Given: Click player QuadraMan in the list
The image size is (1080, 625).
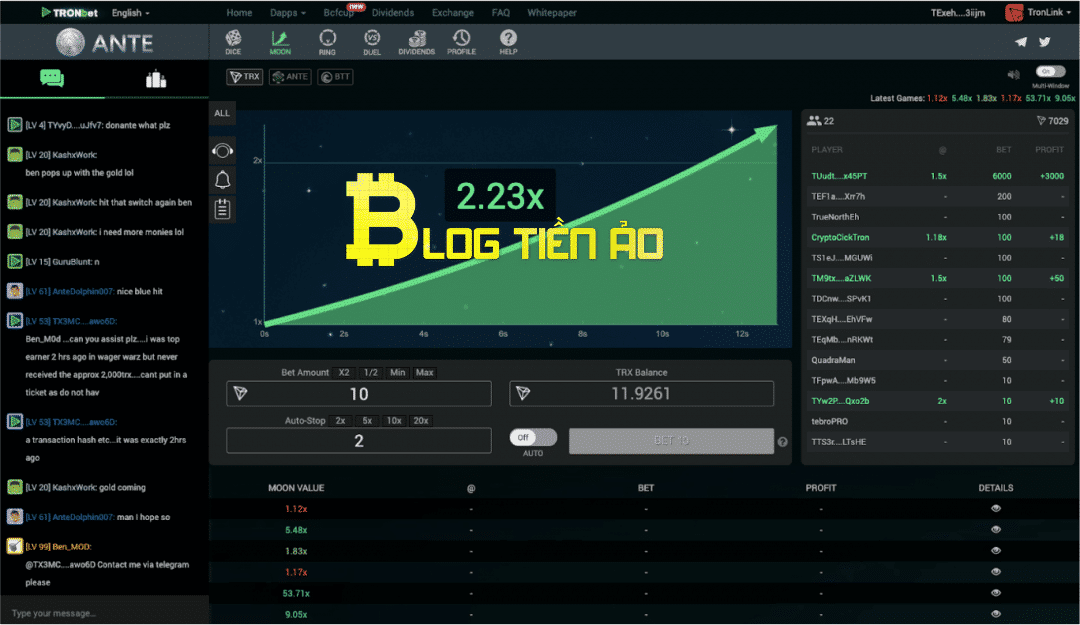Looking at the screenshot, I should 833,360.
